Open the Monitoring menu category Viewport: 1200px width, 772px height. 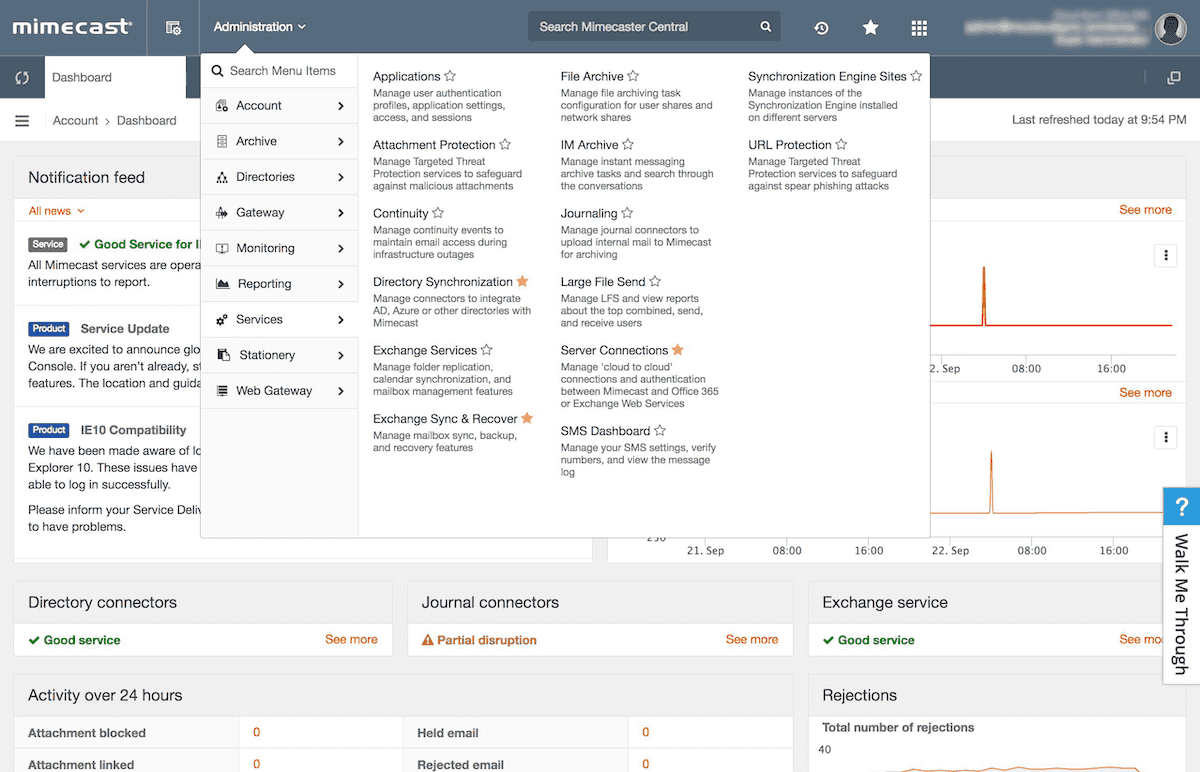coord(279,248)
